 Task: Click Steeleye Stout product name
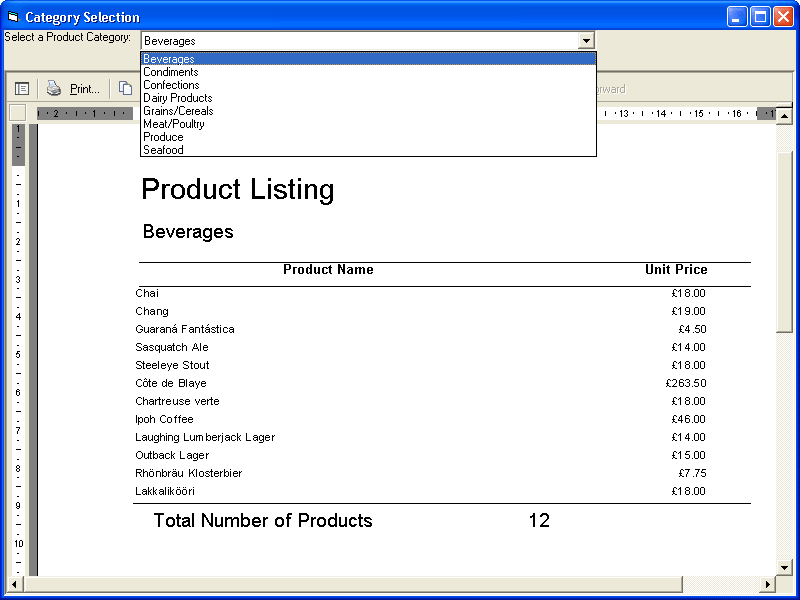172,365
